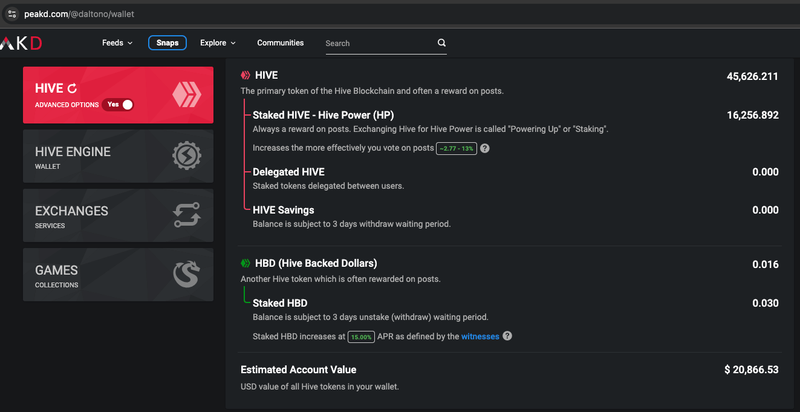Click the Games dragon icon
This screenshot has width=800, height=412.
(x=188, y=275)
